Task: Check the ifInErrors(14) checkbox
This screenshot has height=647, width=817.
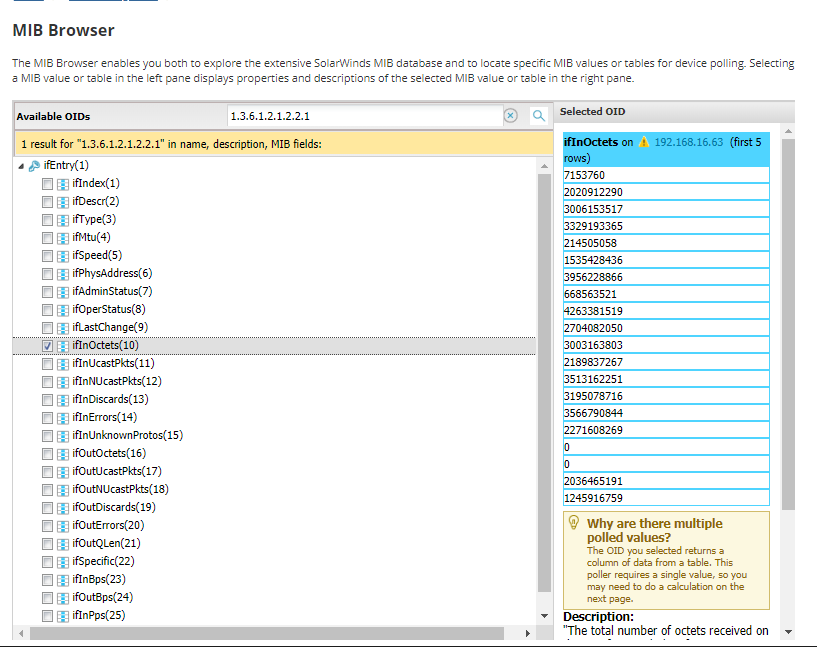Action: [47, 418]
